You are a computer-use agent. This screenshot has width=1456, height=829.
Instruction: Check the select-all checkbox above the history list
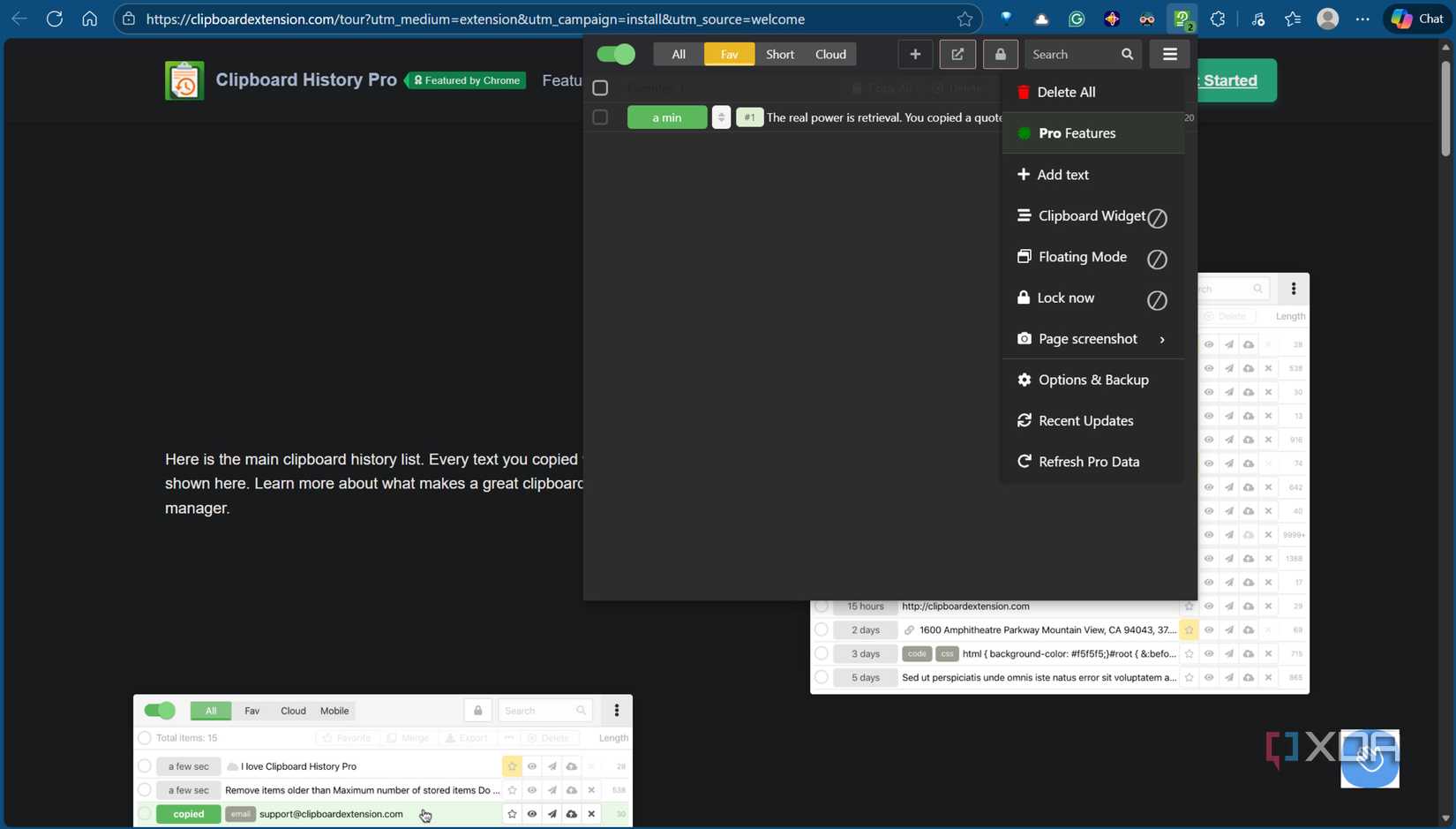601,87
